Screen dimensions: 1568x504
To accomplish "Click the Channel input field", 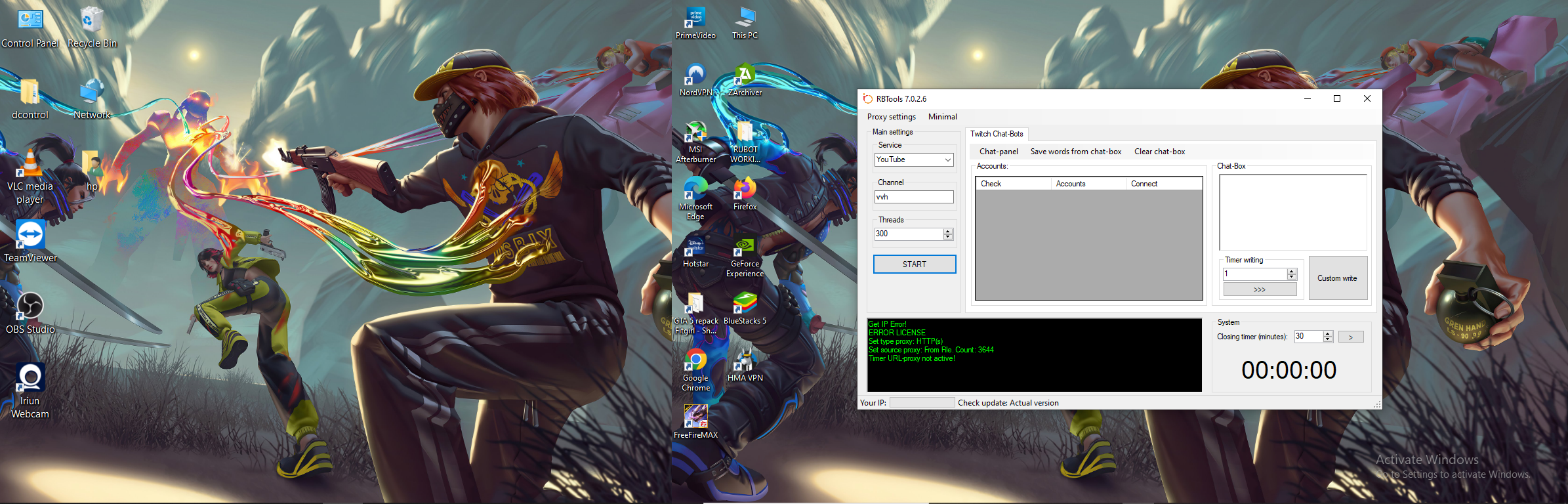I will tap(913, 197).
